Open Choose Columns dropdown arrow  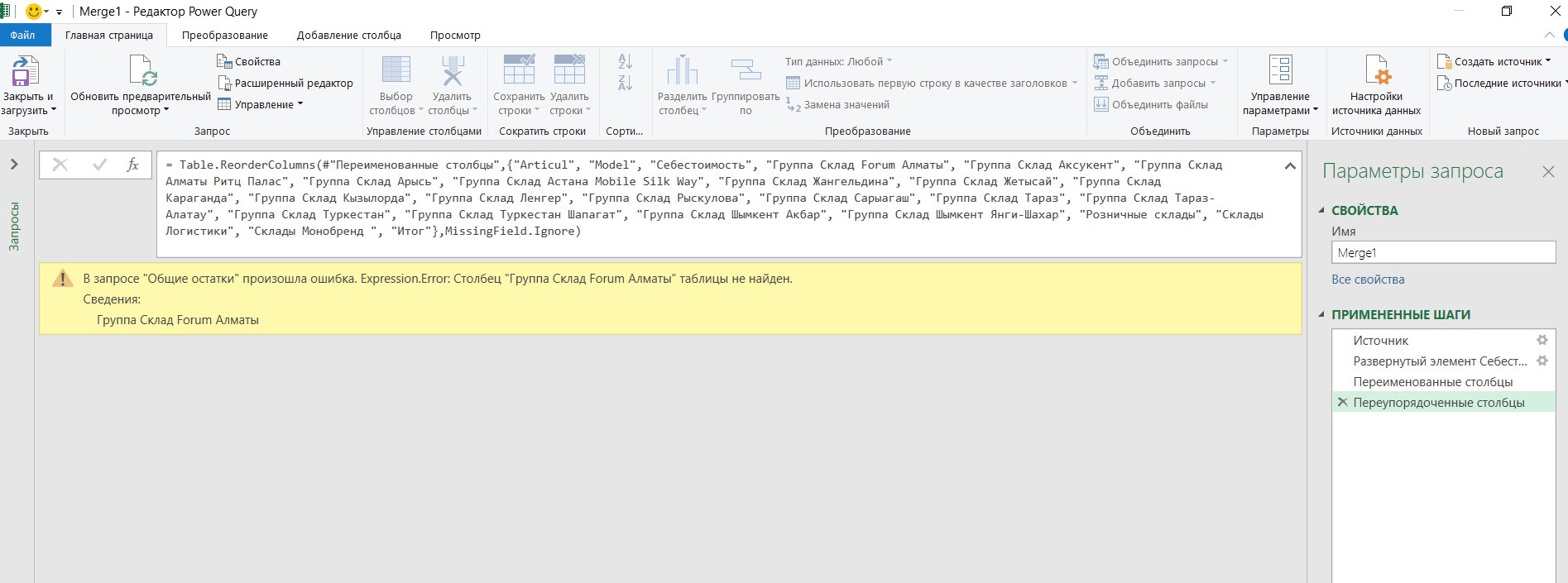pyautogui.click(x=420, y=110)
